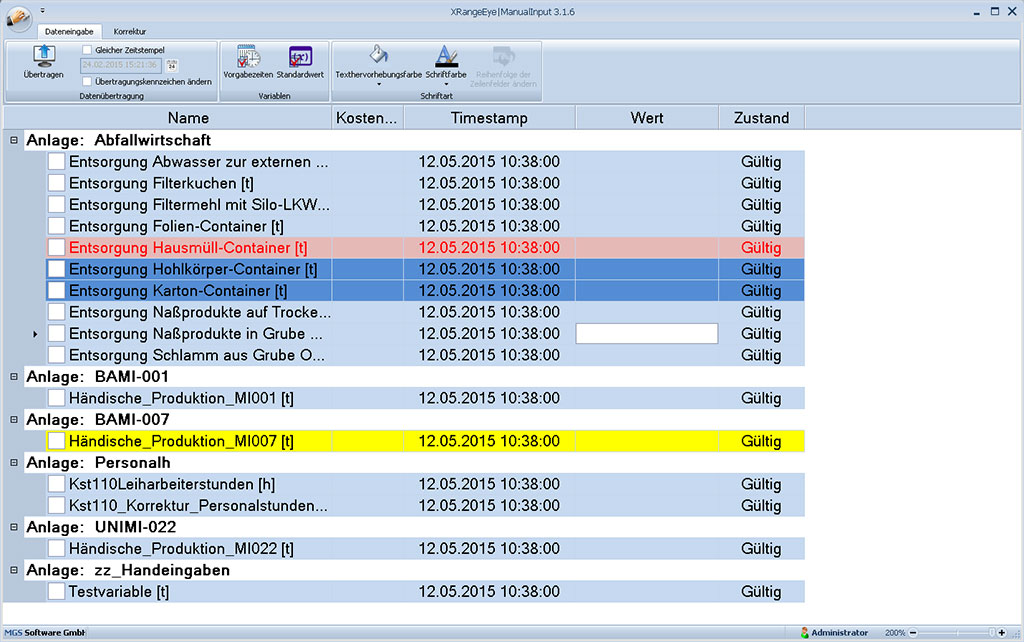Click the Gültig status of the Hausmüll-Container row
The width and height of the screenshot is (1024, 642).
click(761, 248)
